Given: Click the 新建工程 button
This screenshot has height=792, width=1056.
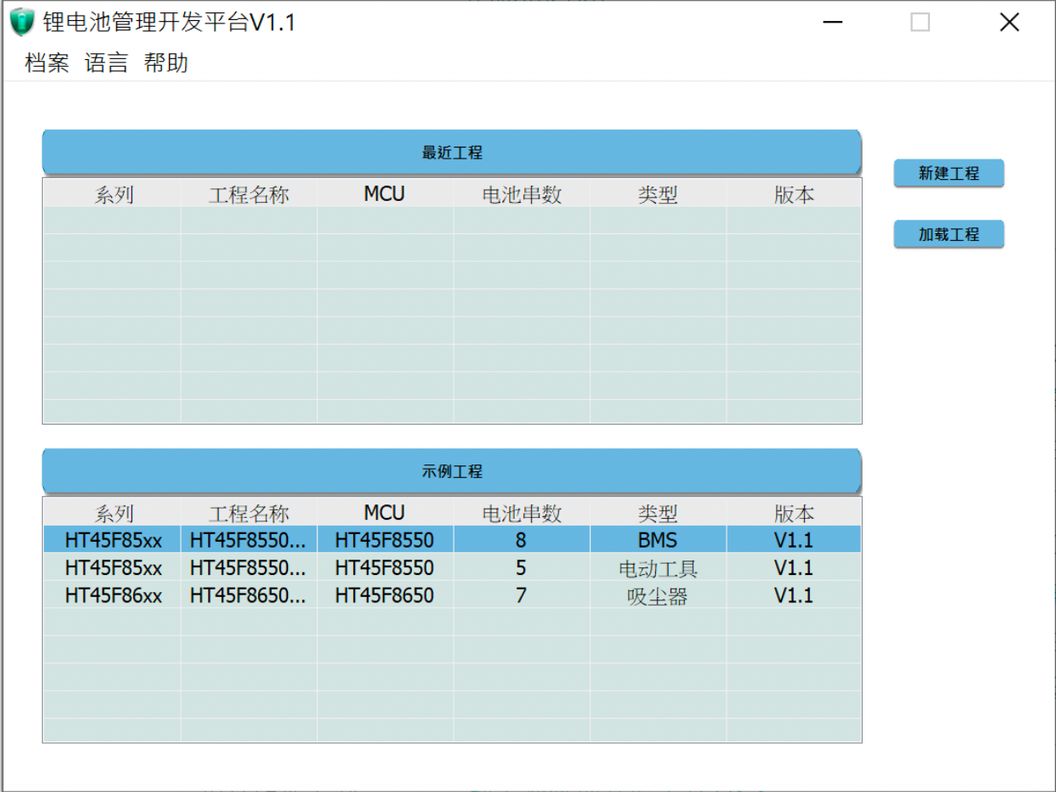Looking at the screenshot, I should (948, 173).
